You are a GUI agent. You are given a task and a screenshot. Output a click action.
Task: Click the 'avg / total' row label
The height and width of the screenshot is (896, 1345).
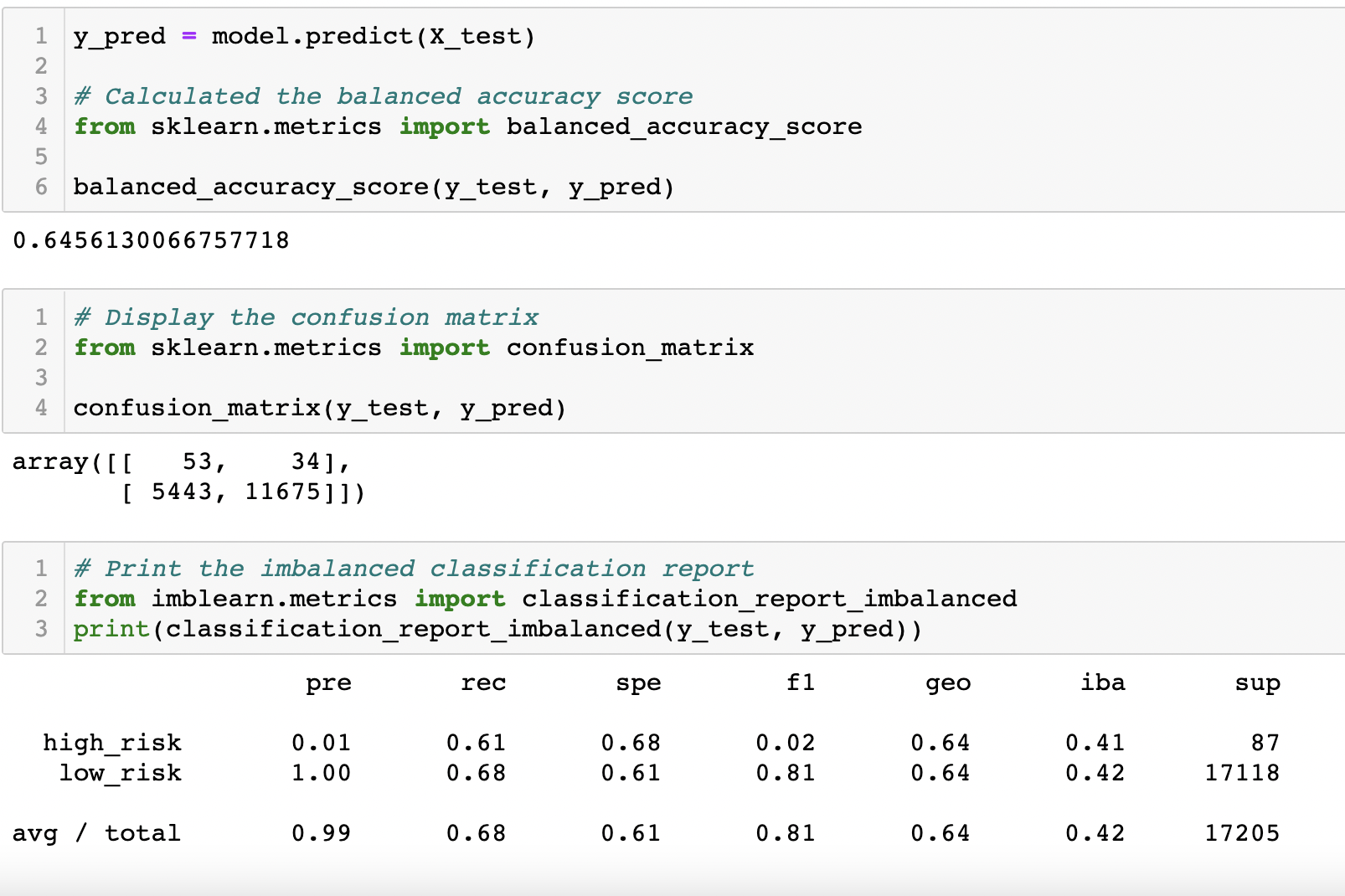pyautogui.click(x=96, y=834)
